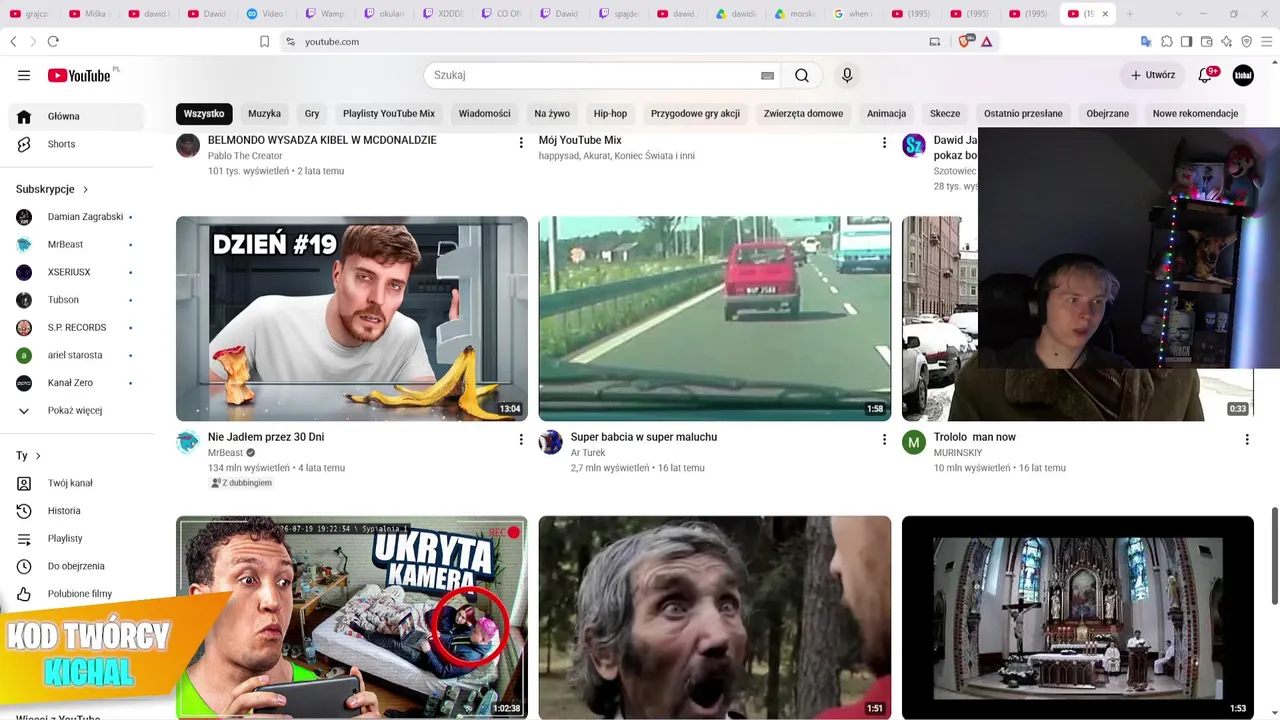The width and height of the screenshot is (1280, 720).
Task: Open the account avatar menu
Action: [x=1243, y=75]
